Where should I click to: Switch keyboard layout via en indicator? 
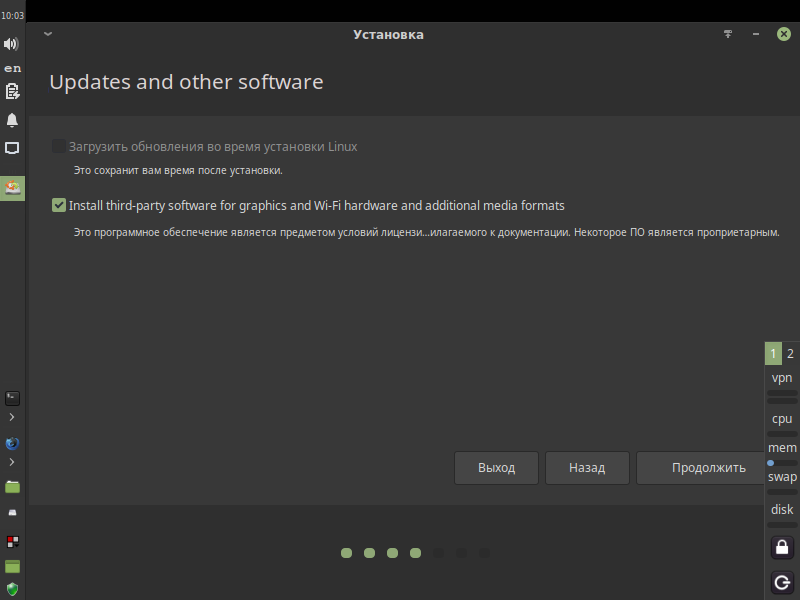click(13, 68)
